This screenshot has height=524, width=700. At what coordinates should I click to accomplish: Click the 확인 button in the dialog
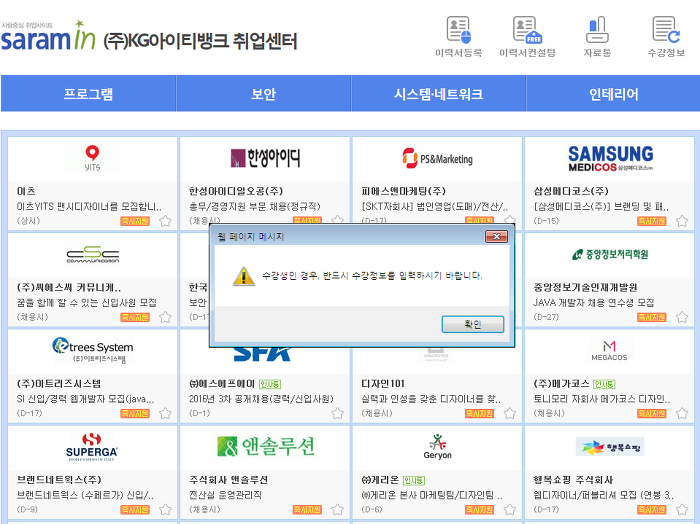pyautogui.click(x=473, y=324)
